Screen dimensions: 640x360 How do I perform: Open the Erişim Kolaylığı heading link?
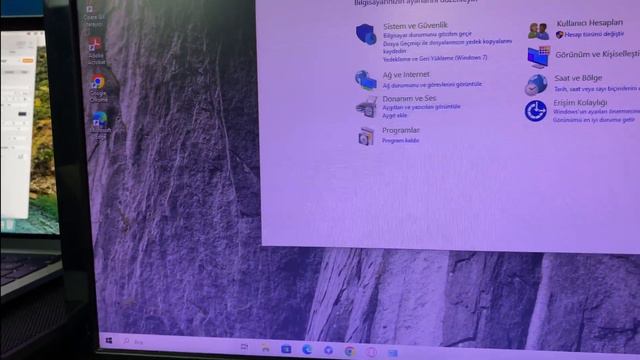[x=580, y=102]
